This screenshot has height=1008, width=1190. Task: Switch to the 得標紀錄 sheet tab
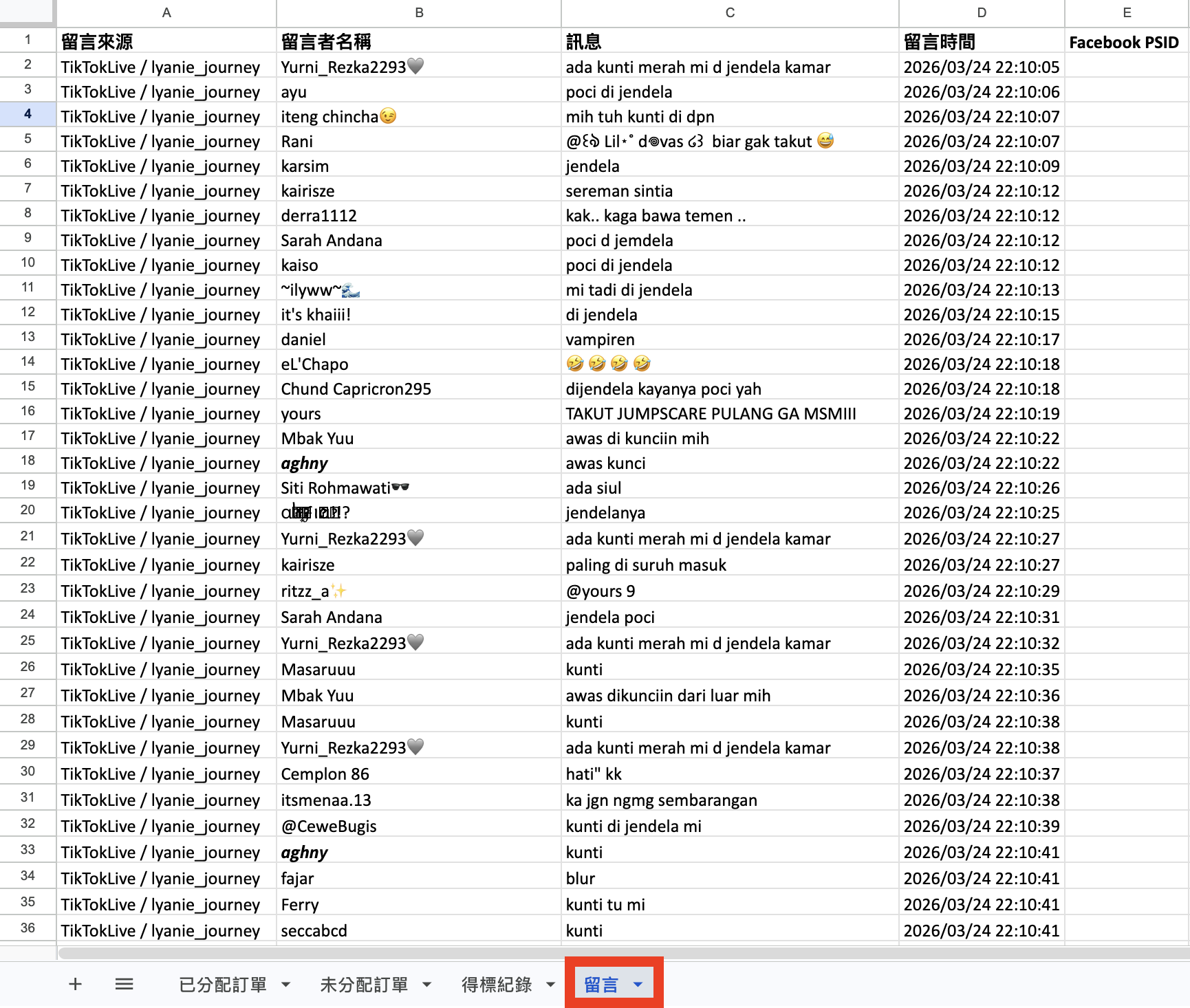497,984
